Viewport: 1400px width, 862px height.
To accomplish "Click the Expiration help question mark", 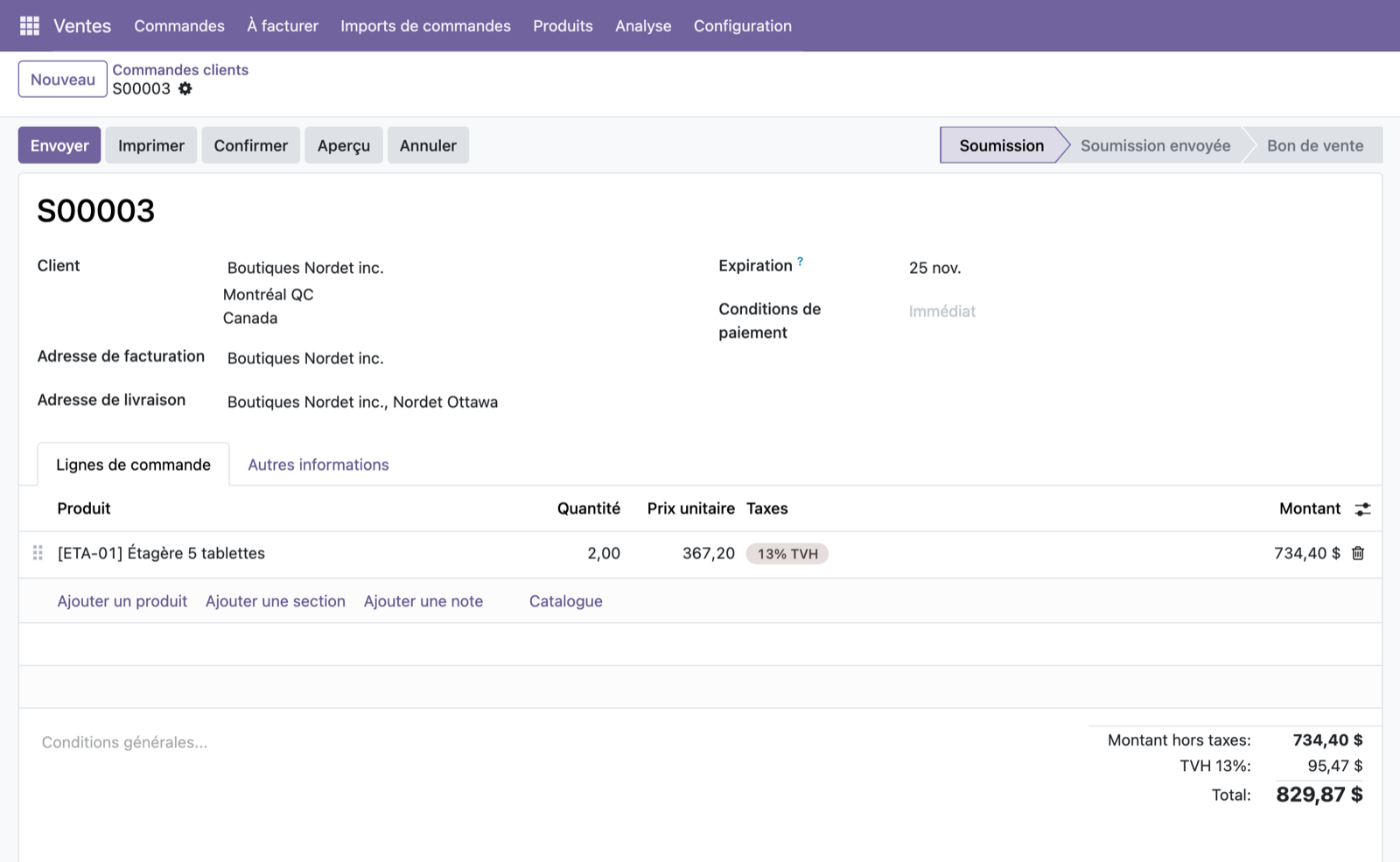I will pos(800,261).
